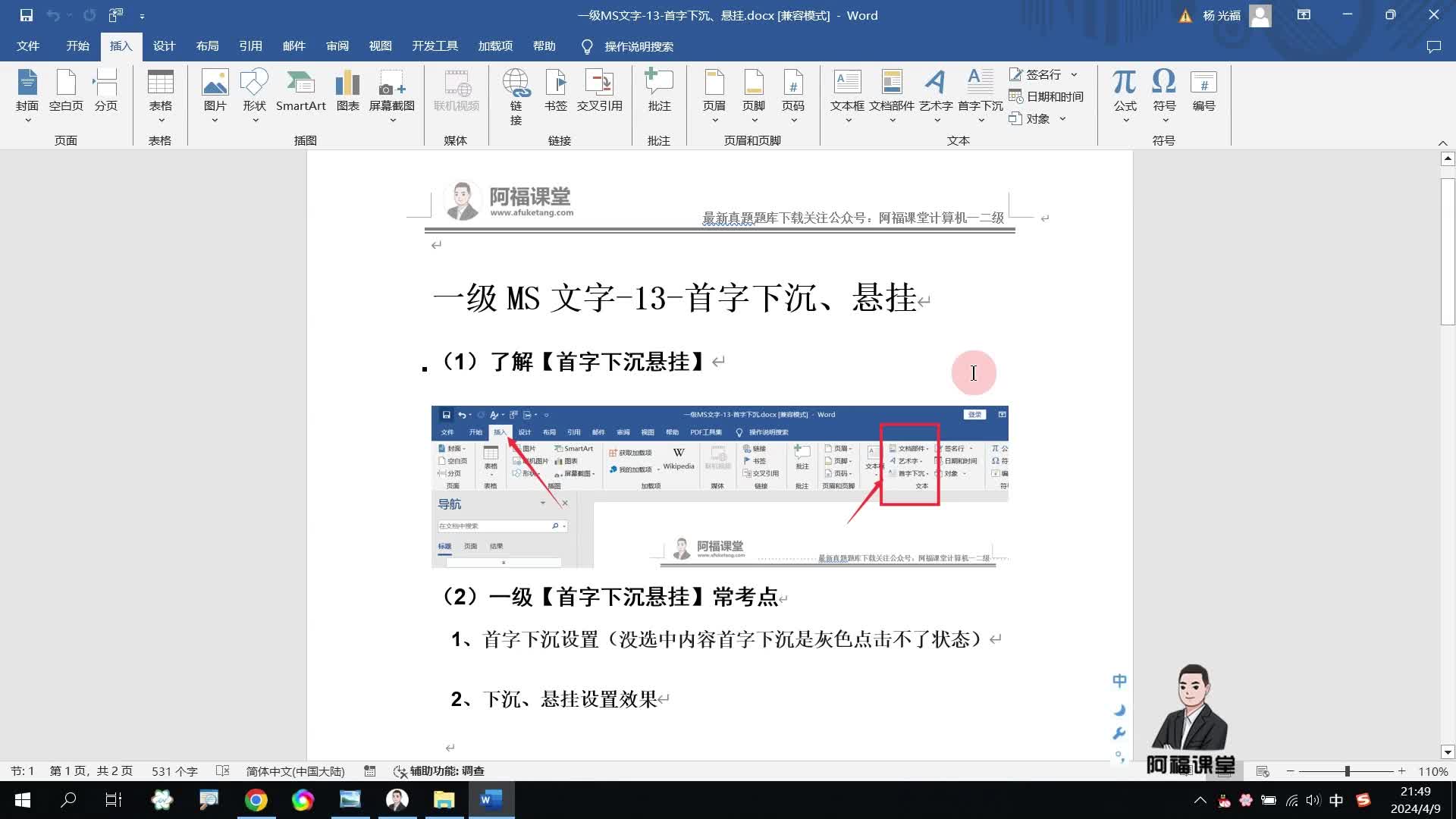Insert an equation (公式)
Screen dimensions: 1456x819
point(1125,96)
